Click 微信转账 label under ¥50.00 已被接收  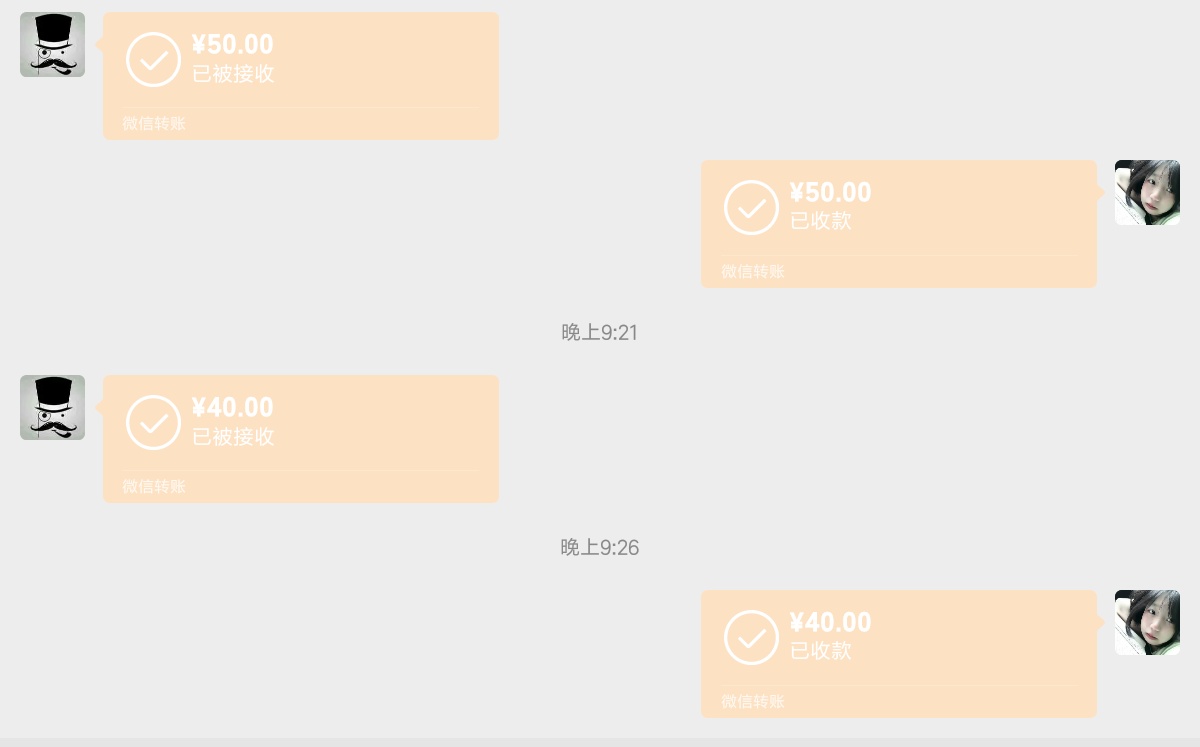pos(154,124)
